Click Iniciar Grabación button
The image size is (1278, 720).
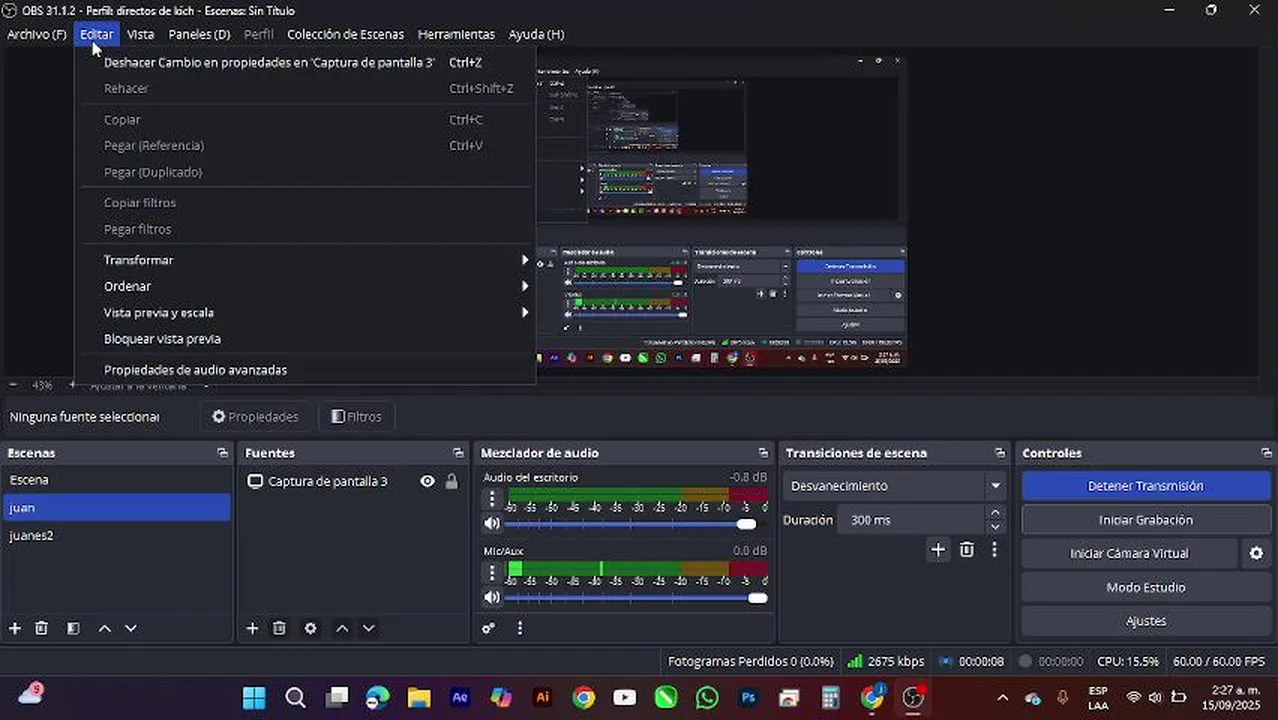1145,520
